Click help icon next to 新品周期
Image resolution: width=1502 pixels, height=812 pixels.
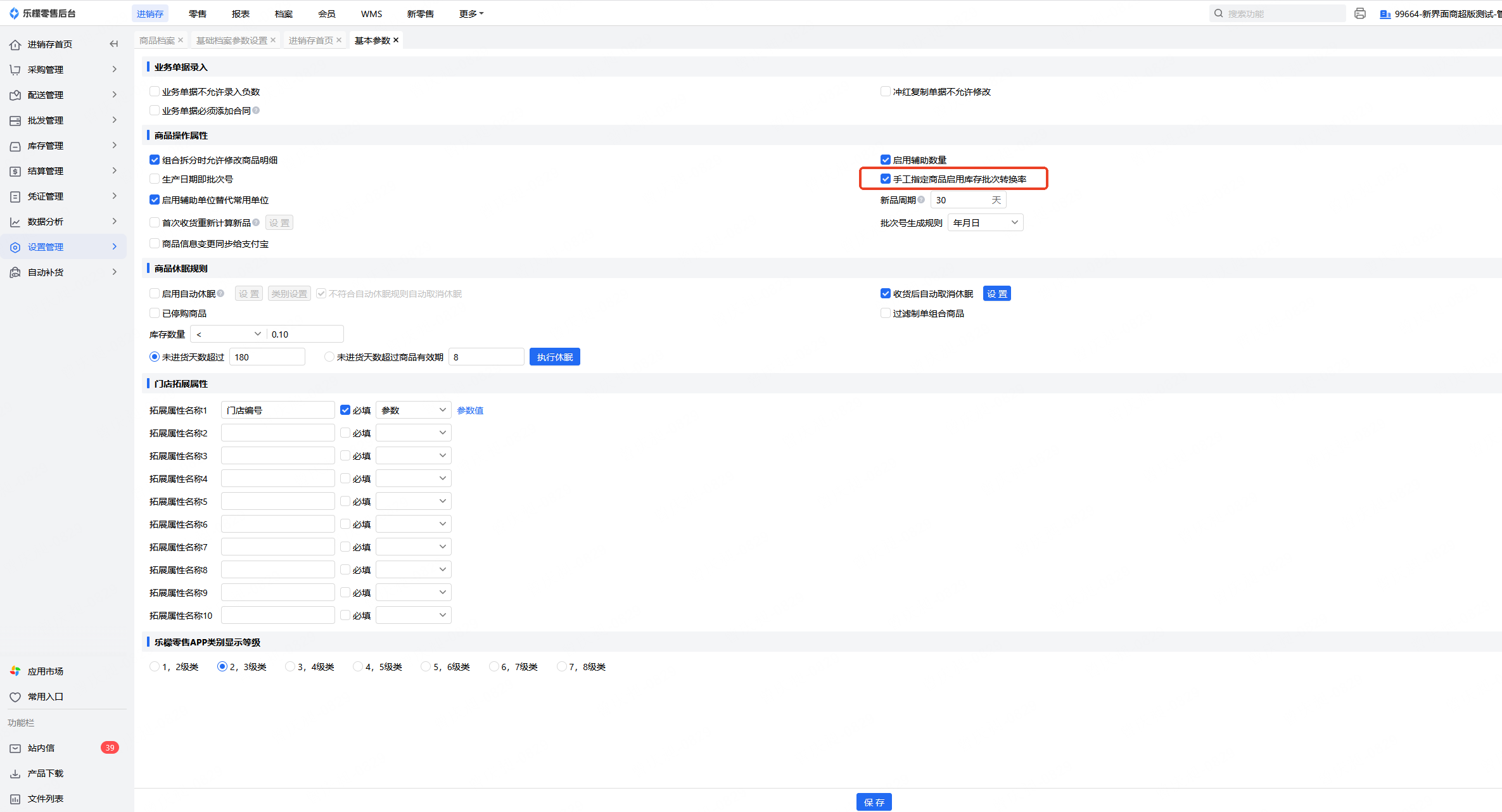[921, 200]
